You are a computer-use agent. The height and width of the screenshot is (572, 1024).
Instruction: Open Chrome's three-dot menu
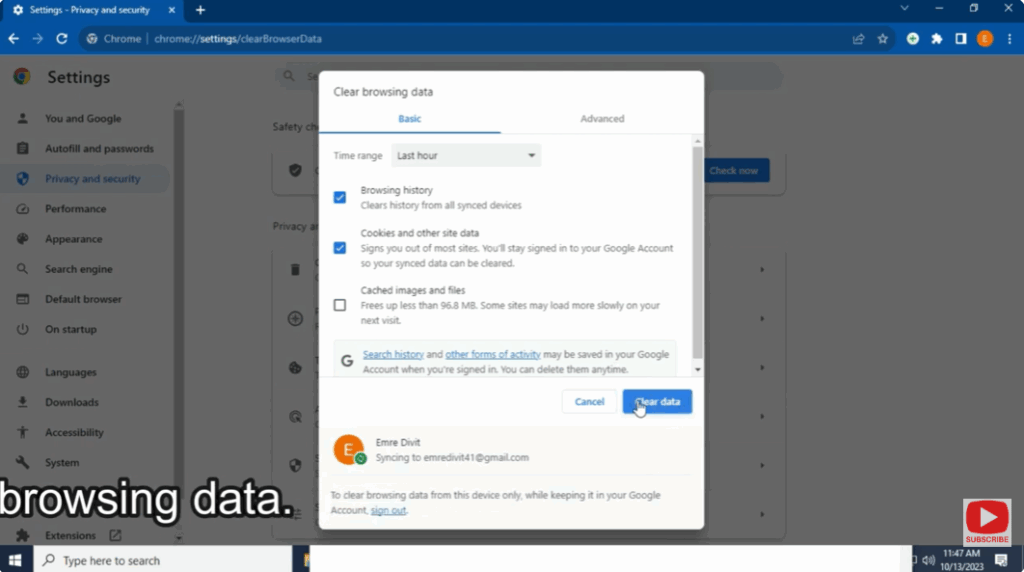(x=1009, y=39)
